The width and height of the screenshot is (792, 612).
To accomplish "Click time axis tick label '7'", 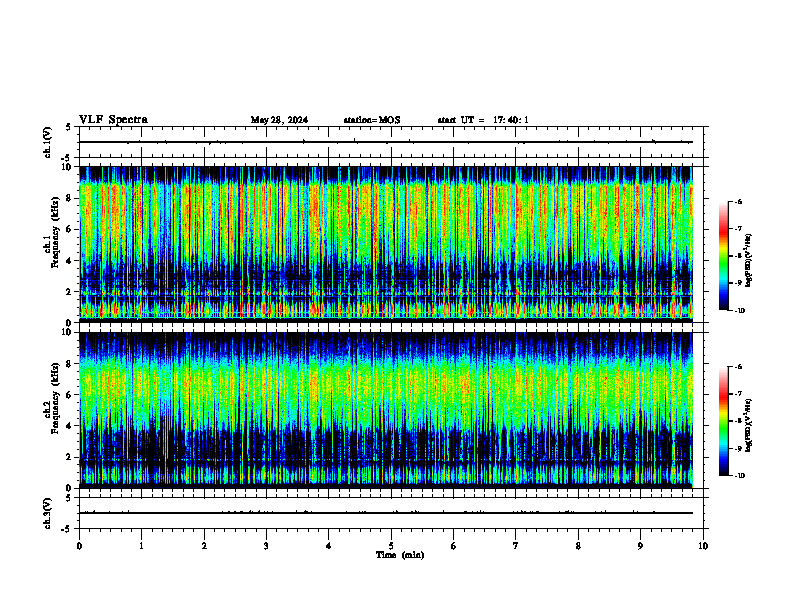I will pos(516,546).
